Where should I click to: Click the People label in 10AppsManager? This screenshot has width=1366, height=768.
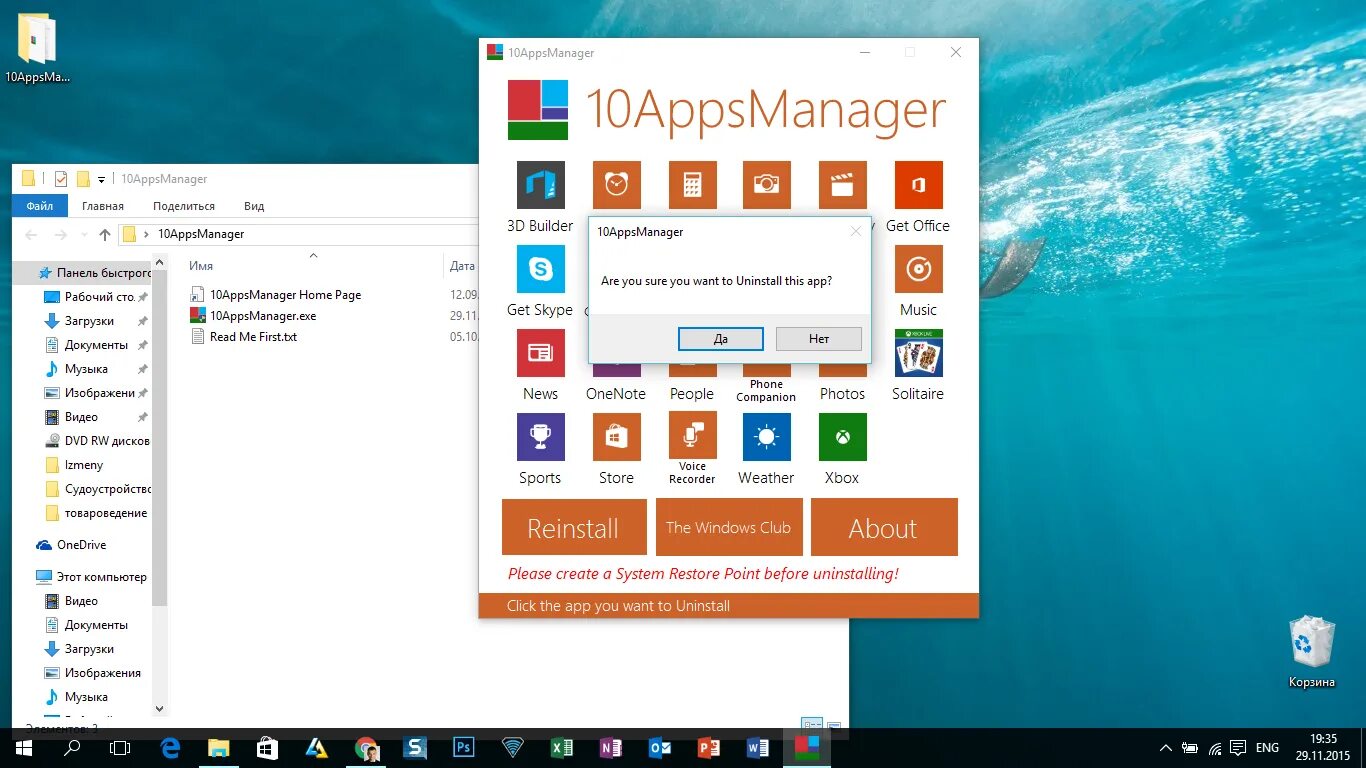692,394
